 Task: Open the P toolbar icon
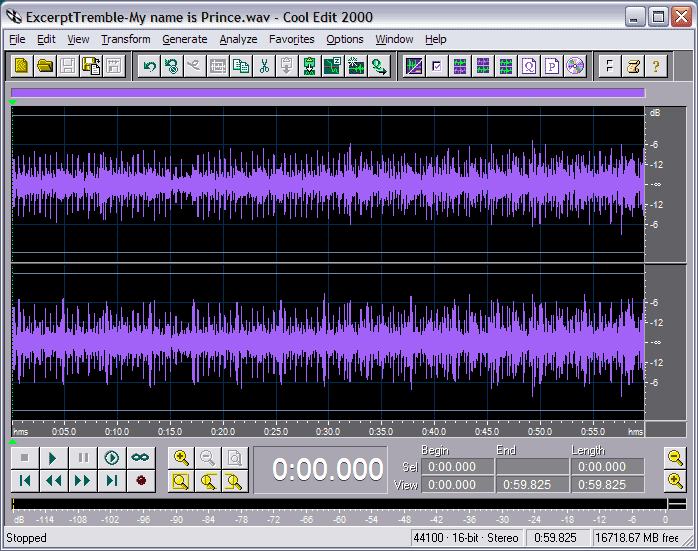tap(552, 67)
